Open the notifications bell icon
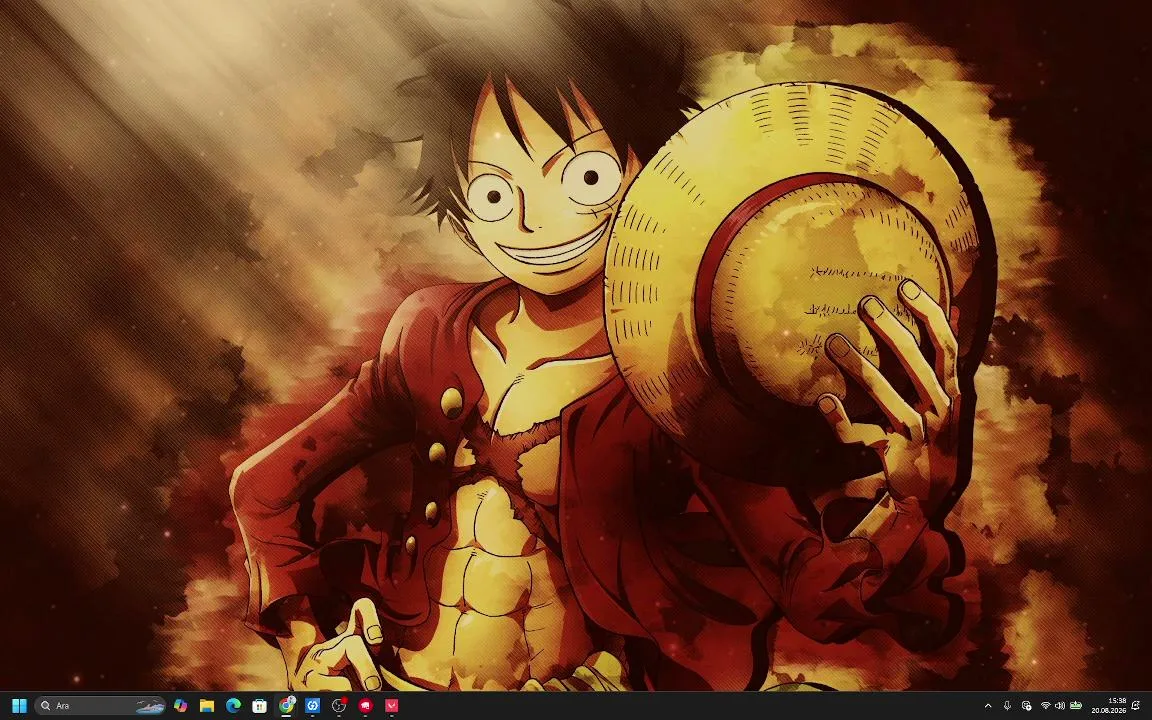Image resolution: width=1152 pixels, height=720 pixels. point(1135,706)
